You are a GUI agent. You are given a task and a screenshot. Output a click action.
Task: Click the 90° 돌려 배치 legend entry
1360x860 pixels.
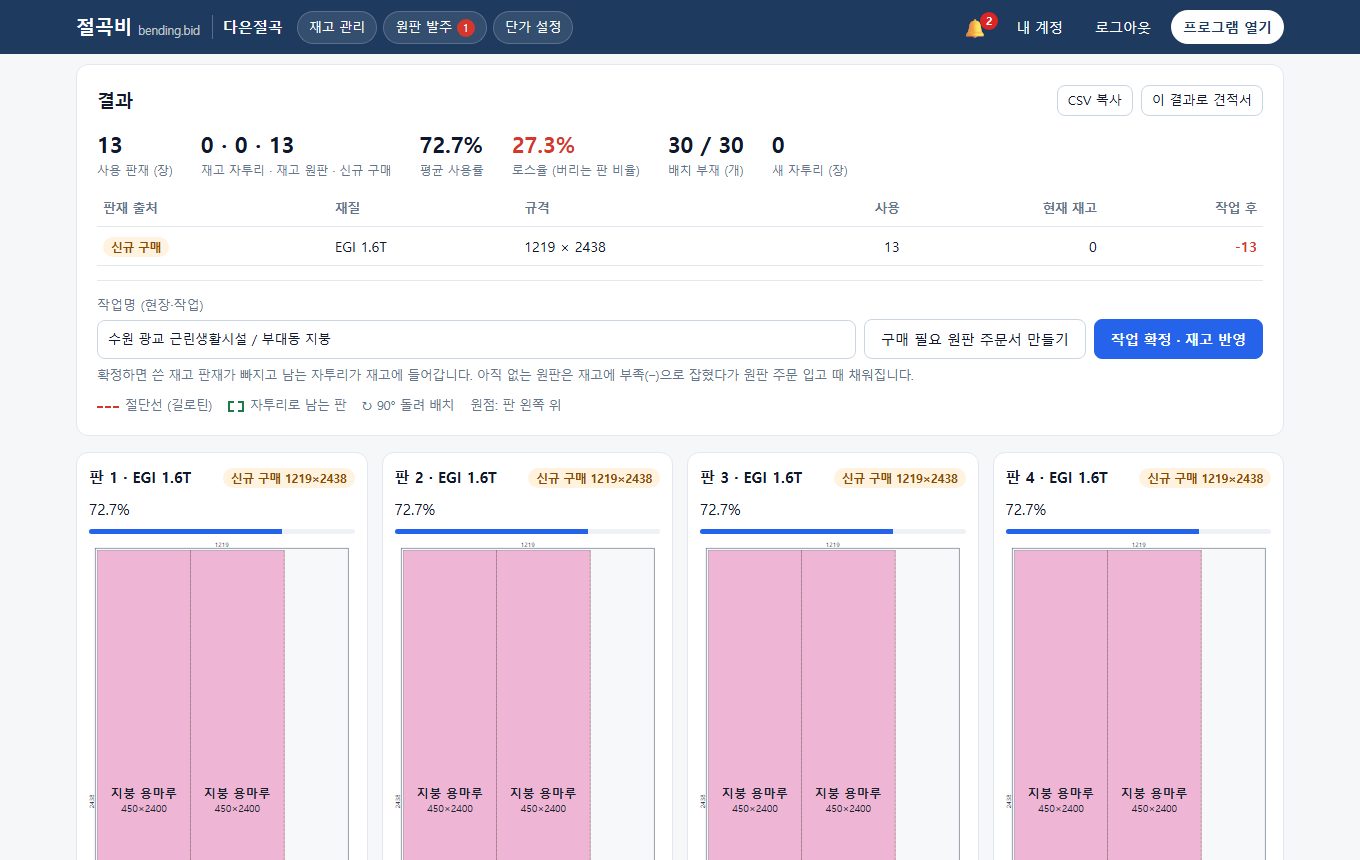408,405
